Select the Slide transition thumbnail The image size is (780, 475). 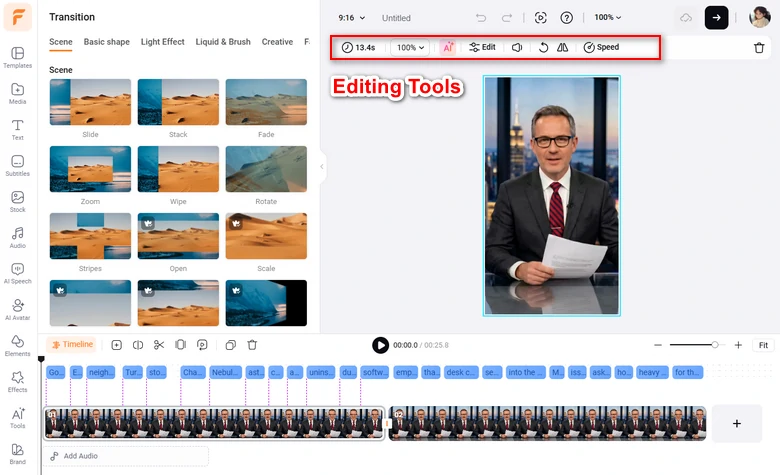pyautogui.click(x=90, y=102)
